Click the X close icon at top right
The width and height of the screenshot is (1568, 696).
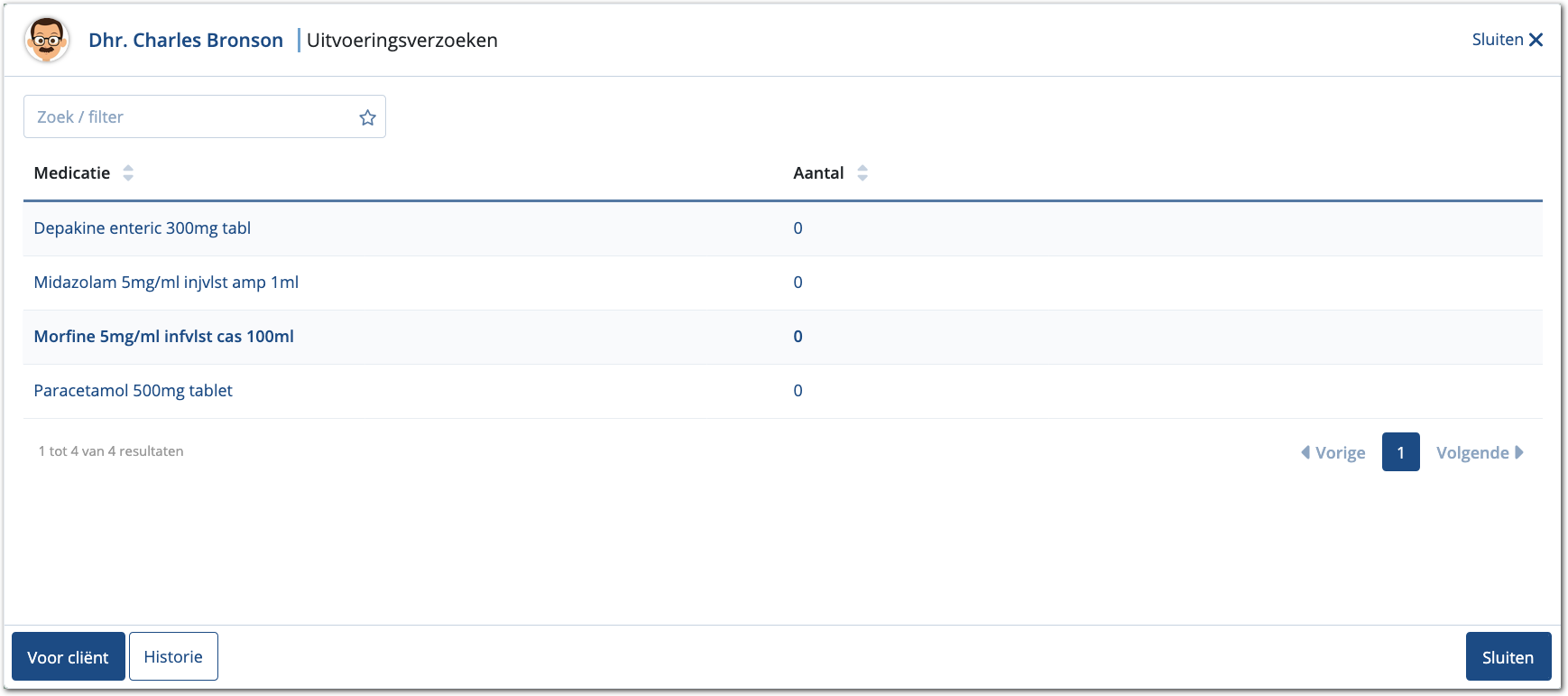pyautogui.click(x=1536, y=40)
